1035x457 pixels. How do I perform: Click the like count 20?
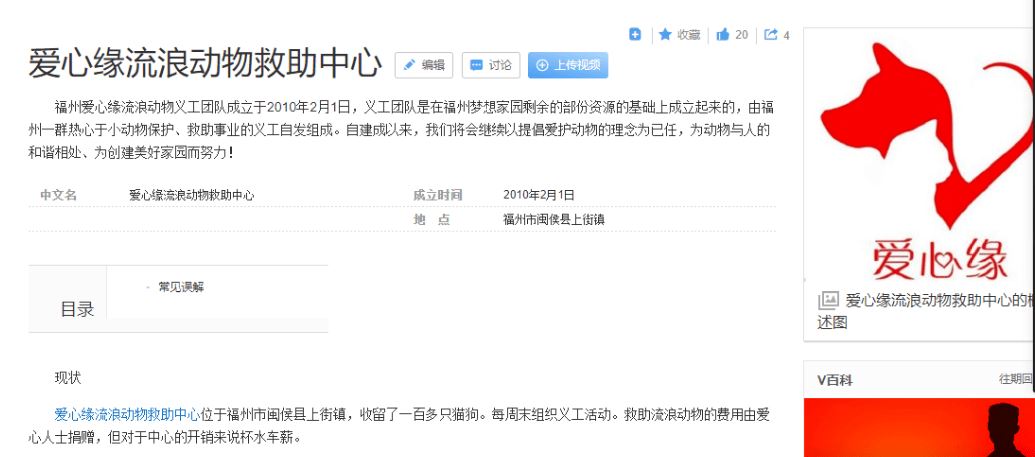741,35
